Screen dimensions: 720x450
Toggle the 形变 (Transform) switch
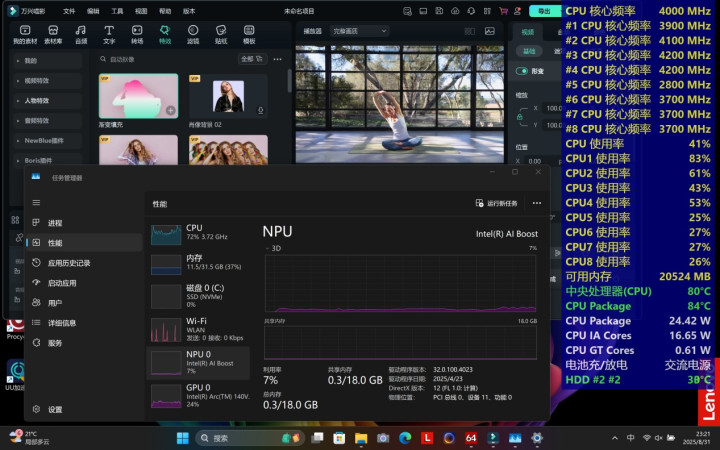[x=522, y=71]
